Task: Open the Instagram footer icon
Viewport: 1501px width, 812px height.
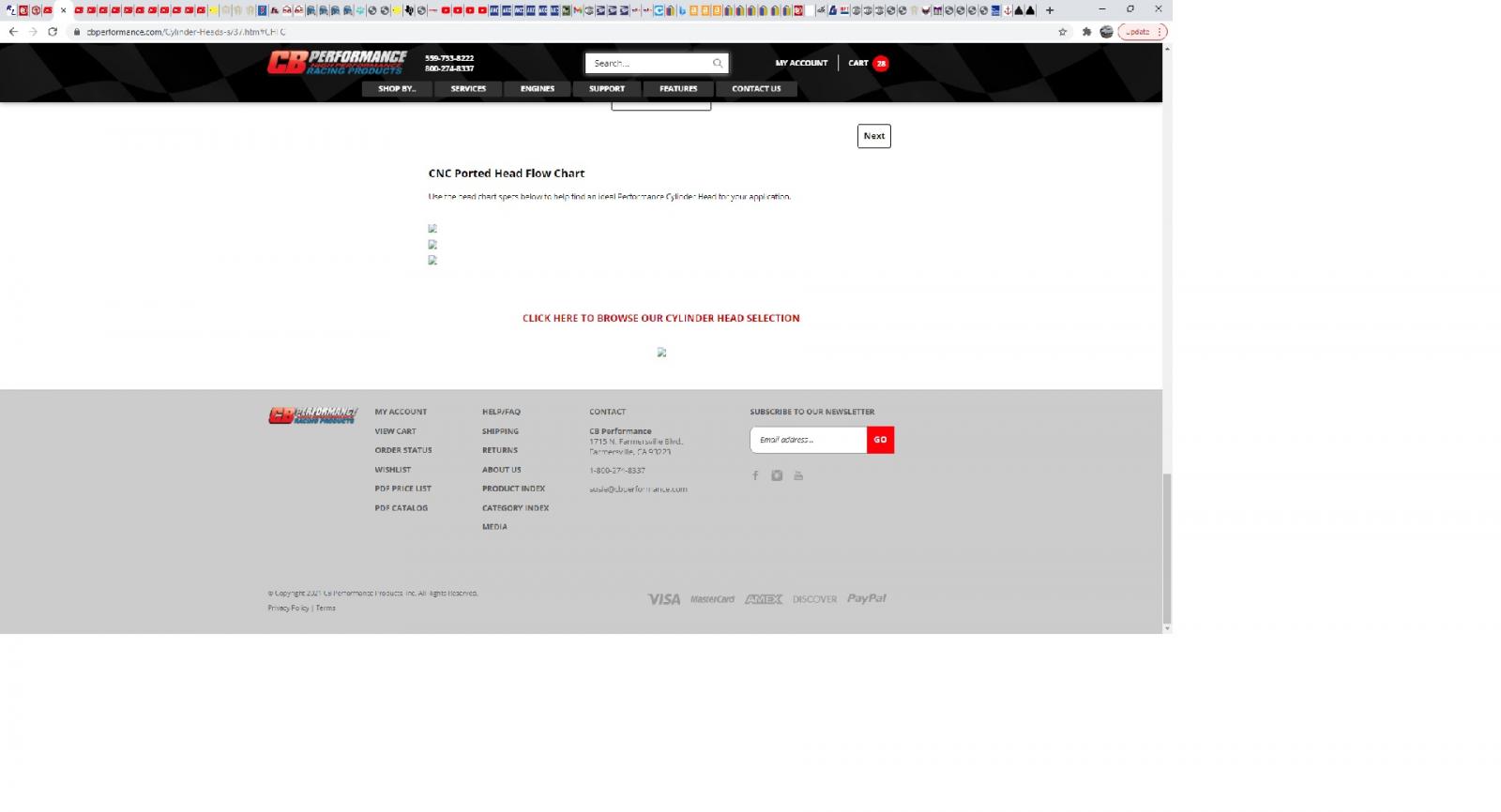Action: [x=777, y=475]
